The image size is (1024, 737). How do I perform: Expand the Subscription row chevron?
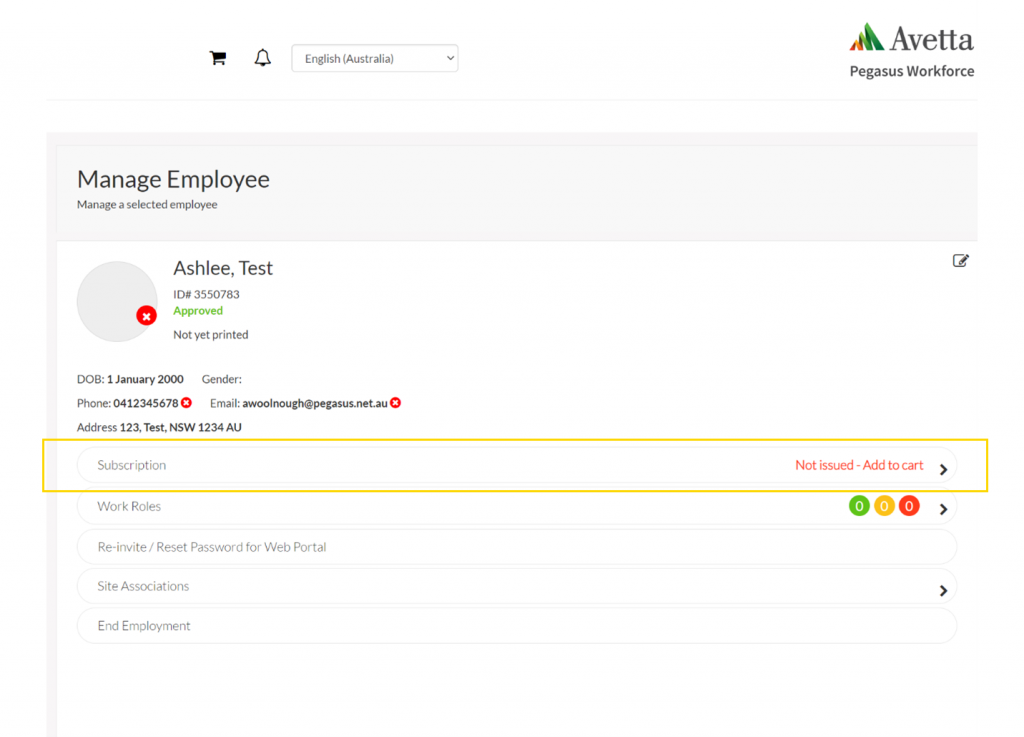(x=943, y=469)
